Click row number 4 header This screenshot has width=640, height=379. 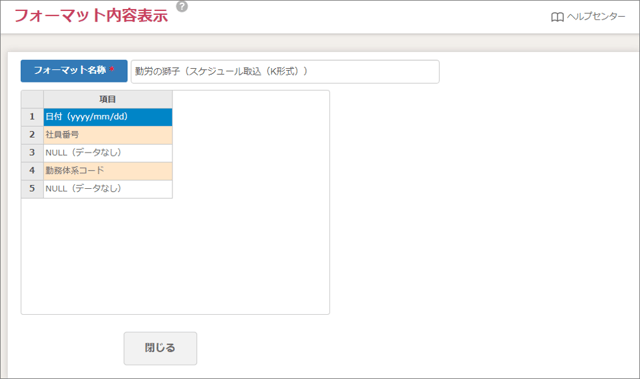[32, 171]
